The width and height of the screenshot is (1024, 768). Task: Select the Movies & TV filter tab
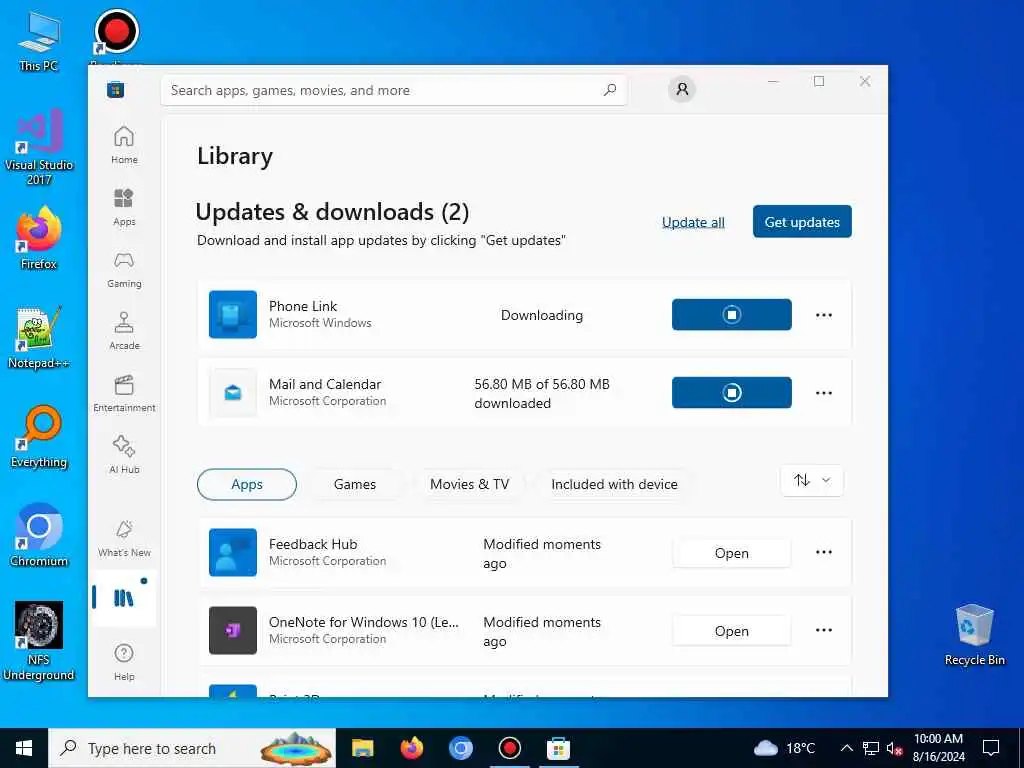click(470, 484)
